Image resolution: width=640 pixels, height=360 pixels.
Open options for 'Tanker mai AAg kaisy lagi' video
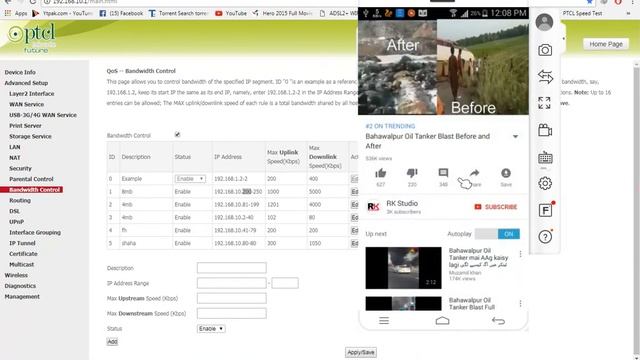(520, 254)
